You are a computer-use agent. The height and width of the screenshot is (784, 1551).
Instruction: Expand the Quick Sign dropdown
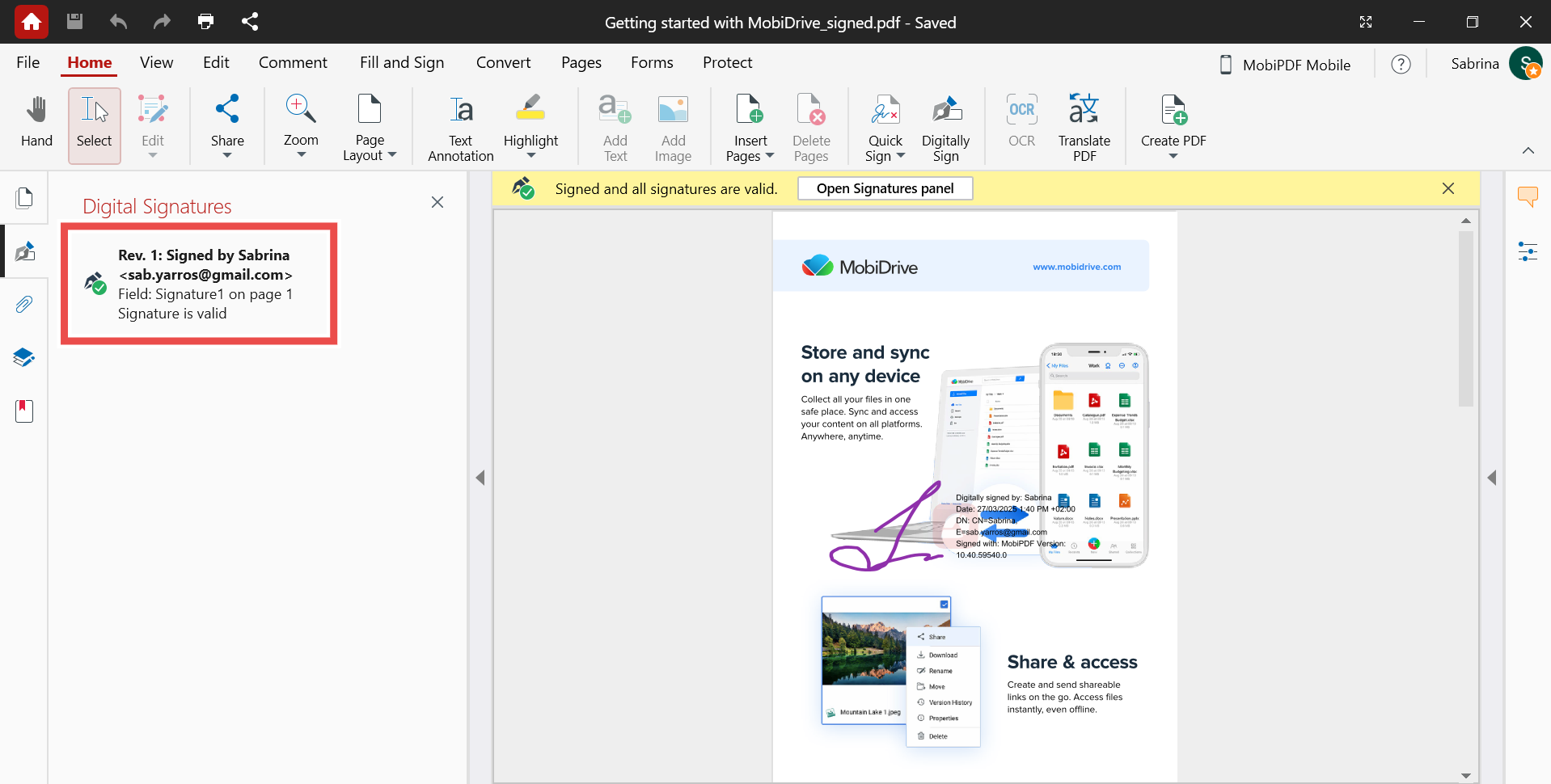coord(901,155)
